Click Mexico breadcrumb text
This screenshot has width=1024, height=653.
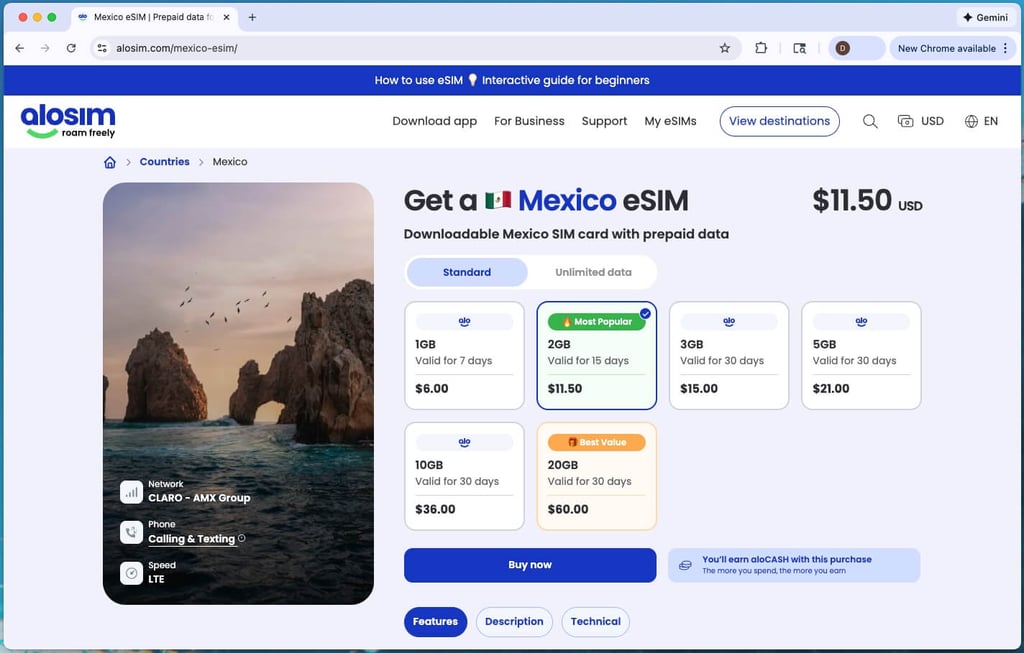[x=230, y=162]
